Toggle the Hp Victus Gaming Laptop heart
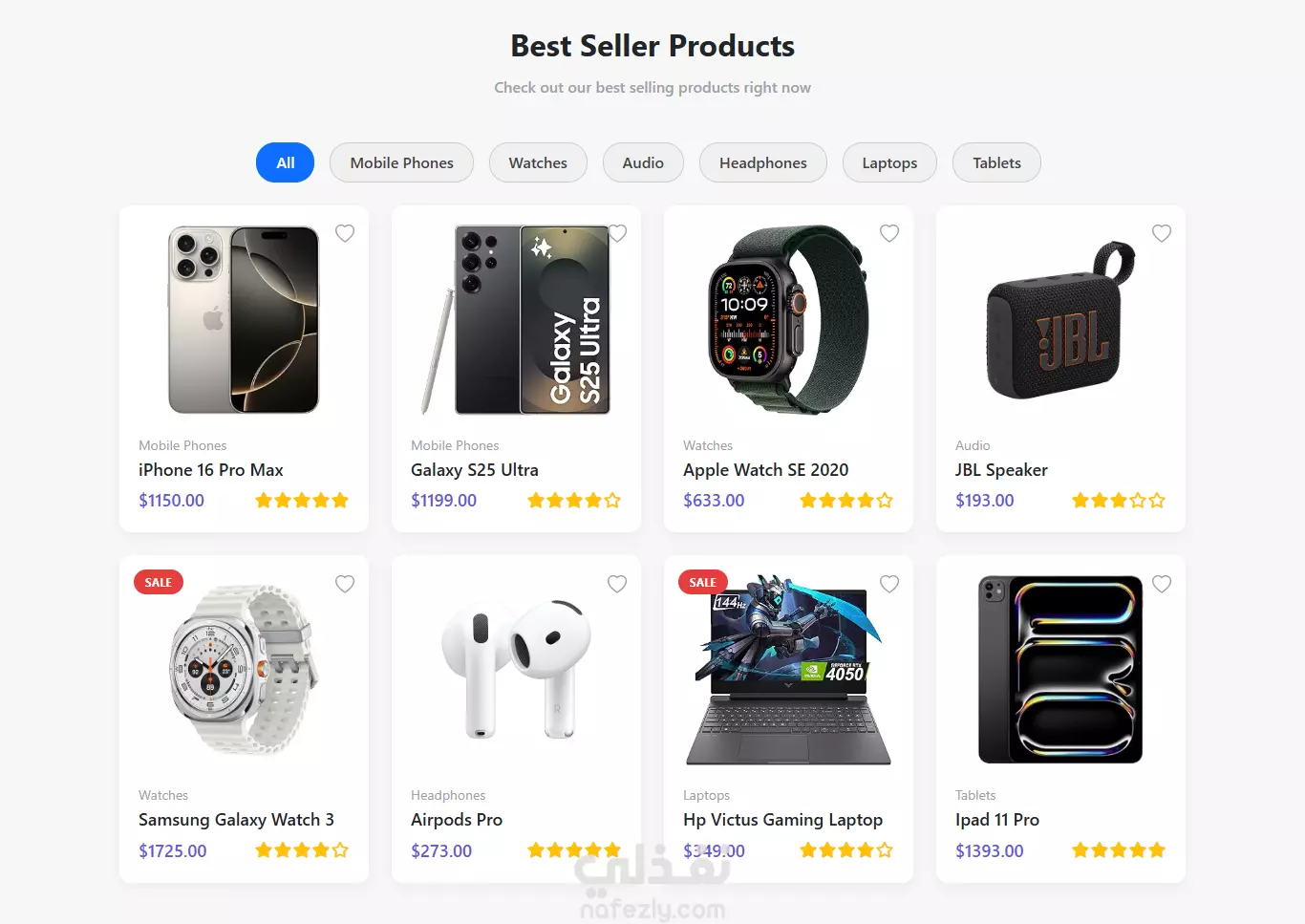Screen dimensions: 1305x924 pos(889,584)
